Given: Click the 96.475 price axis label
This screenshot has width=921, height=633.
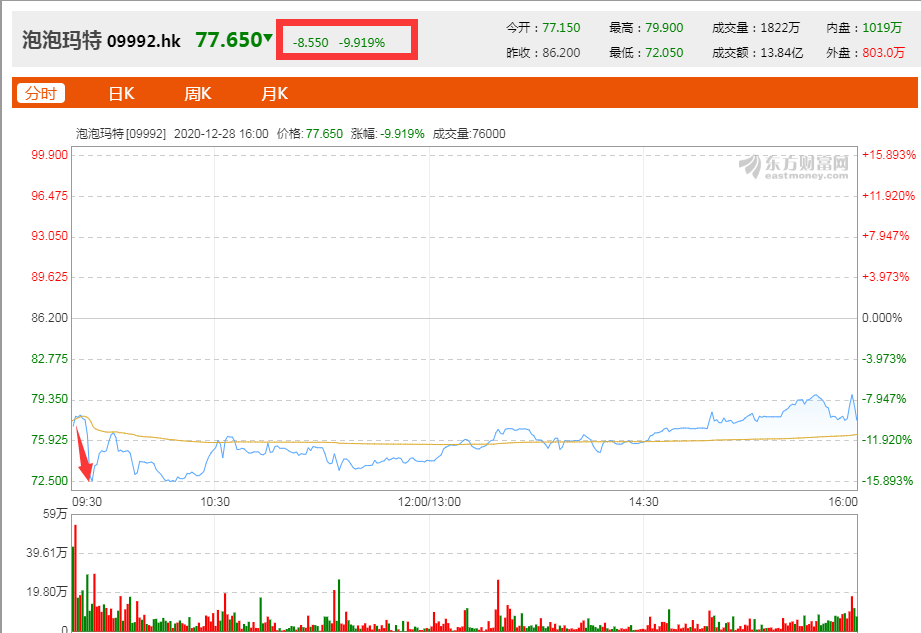Looking at the screenshot, I should (x=49, y=196).
